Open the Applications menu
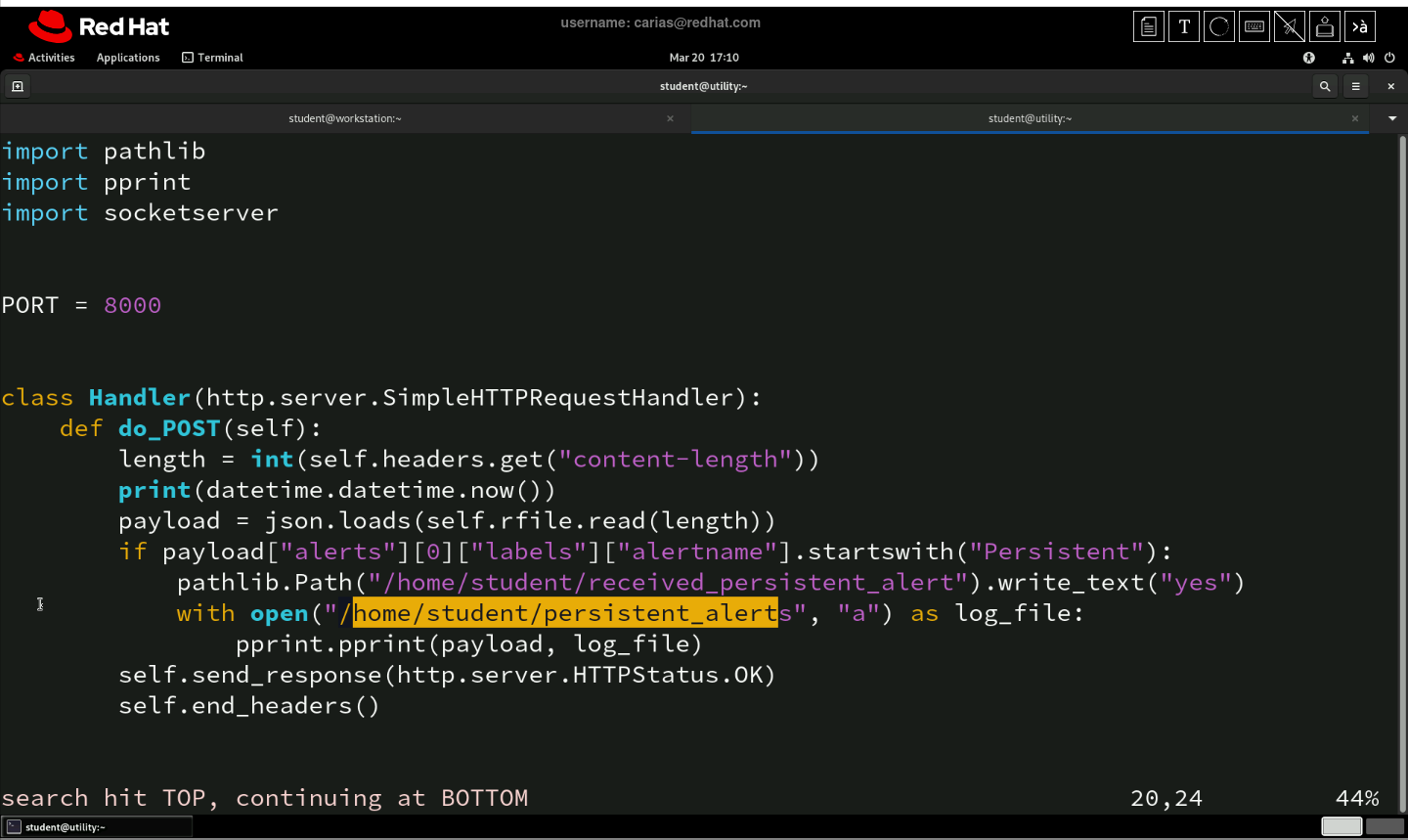 128,58
